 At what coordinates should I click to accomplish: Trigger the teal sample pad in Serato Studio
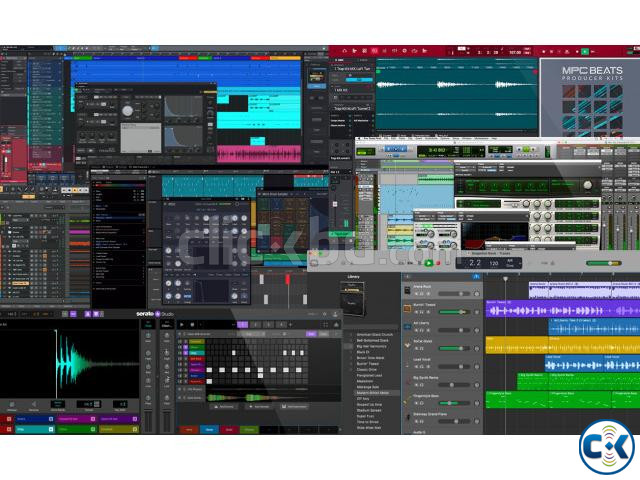pos(34,429)
